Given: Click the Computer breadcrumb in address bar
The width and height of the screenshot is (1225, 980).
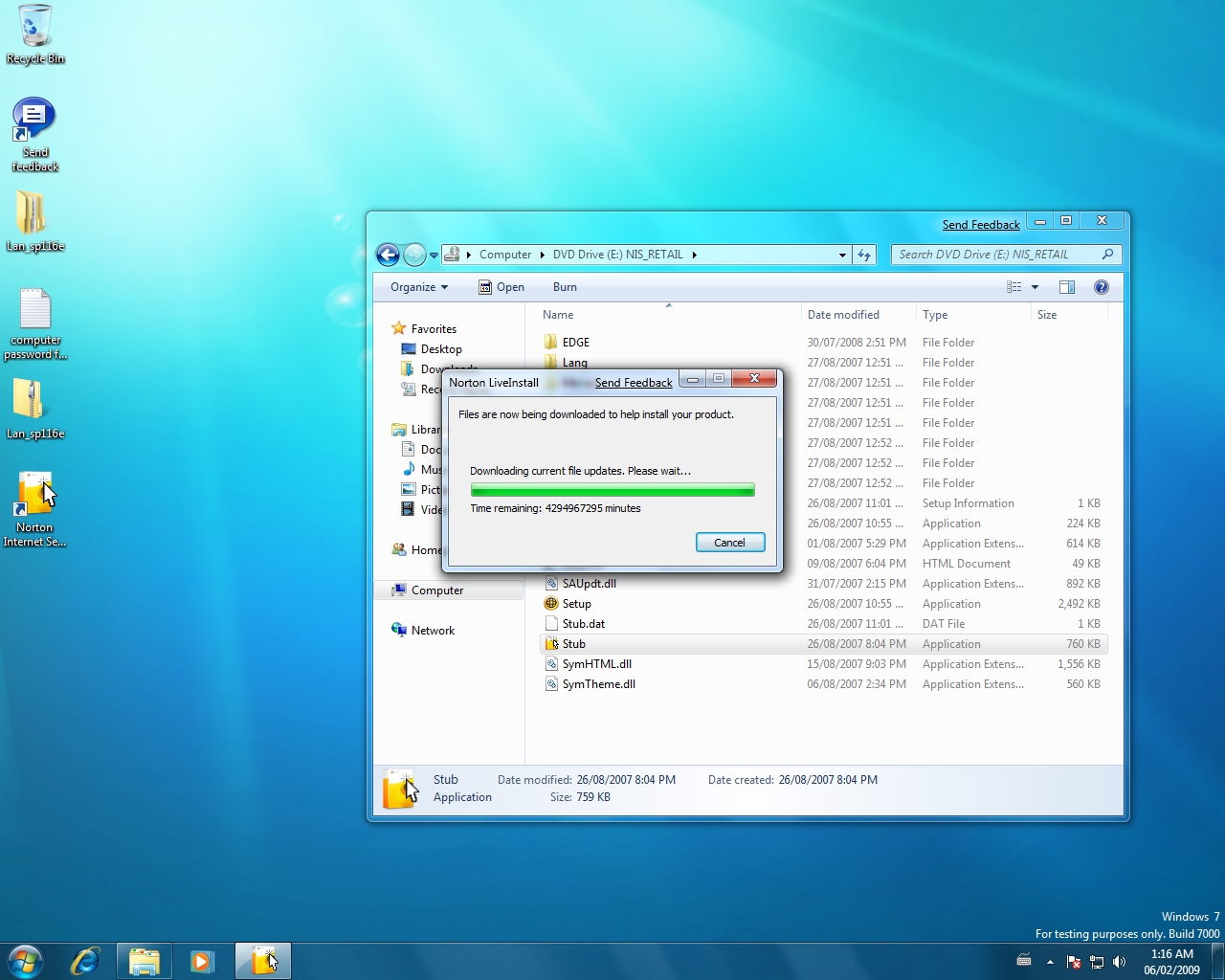Looking at the screenshot, I should [x=505, y=255].
